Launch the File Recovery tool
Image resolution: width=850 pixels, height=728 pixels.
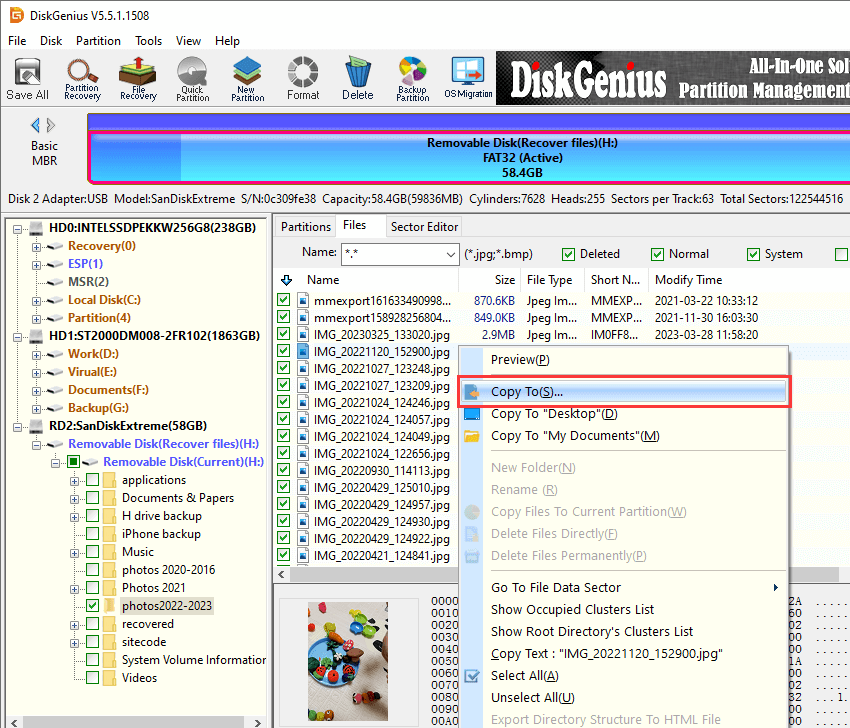[138, 79]
